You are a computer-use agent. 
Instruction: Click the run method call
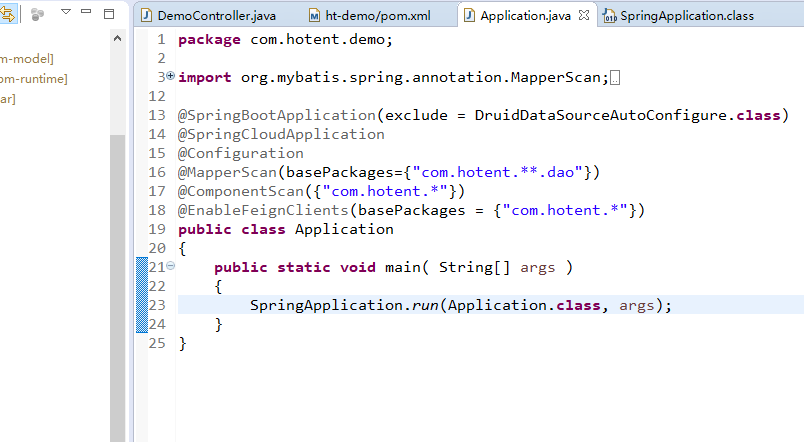tap(425, 306)
